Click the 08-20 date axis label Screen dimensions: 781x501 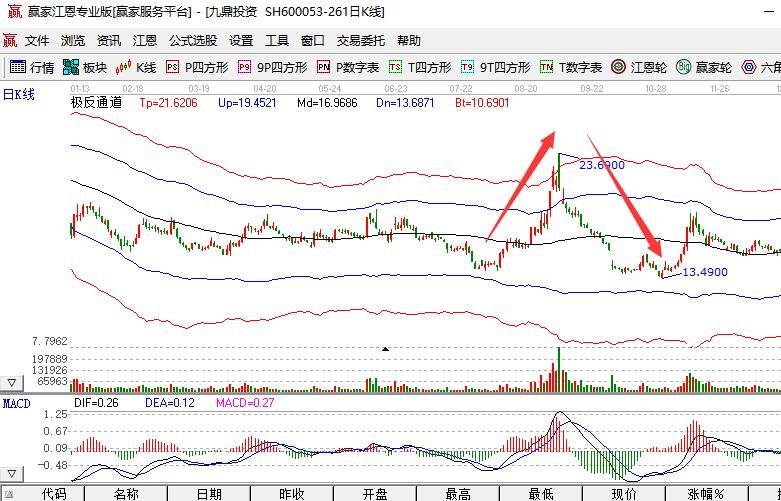pos(526,89)
